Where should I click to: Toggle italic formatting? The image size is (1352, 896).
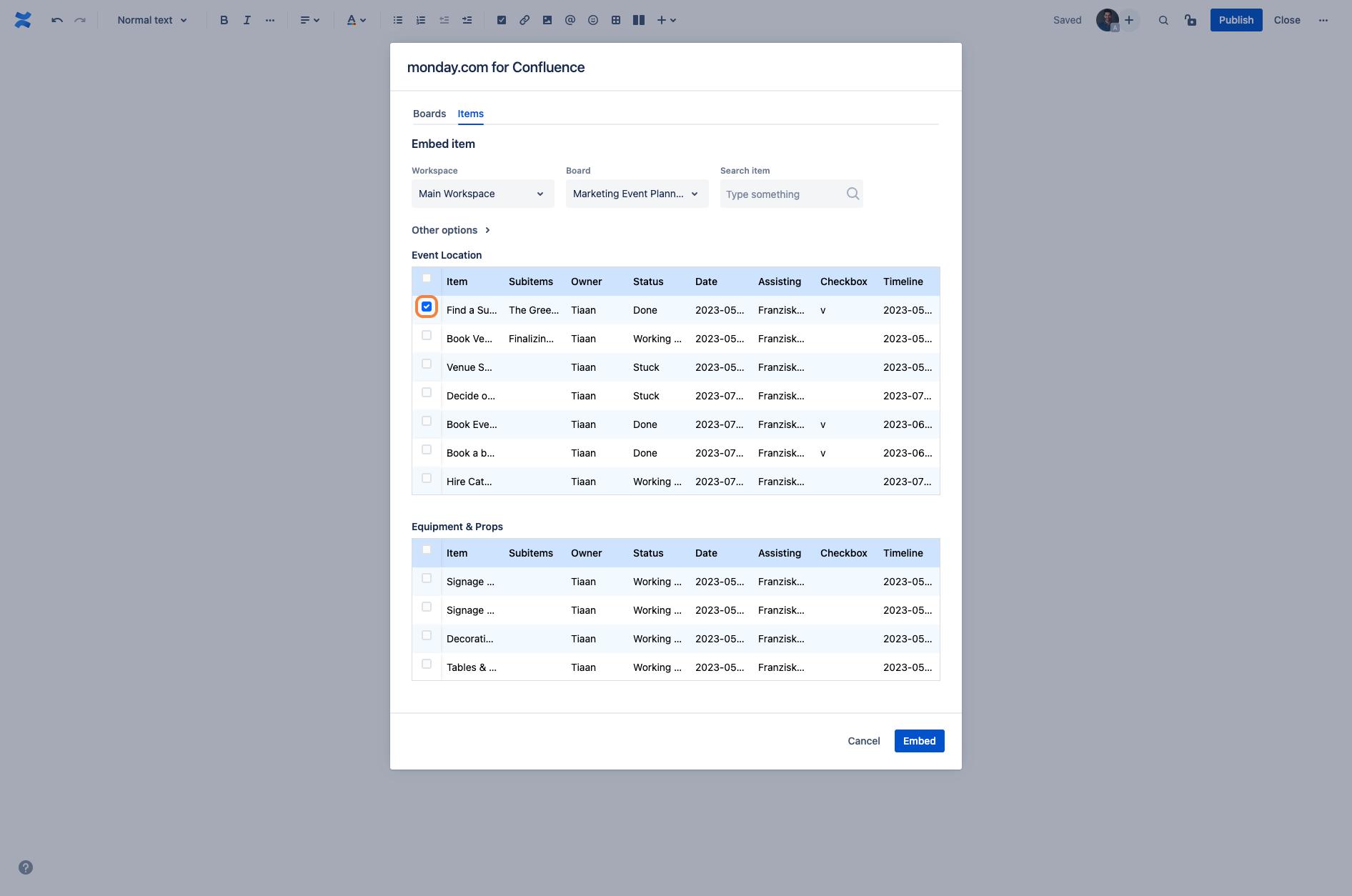[x=247, y=20]
